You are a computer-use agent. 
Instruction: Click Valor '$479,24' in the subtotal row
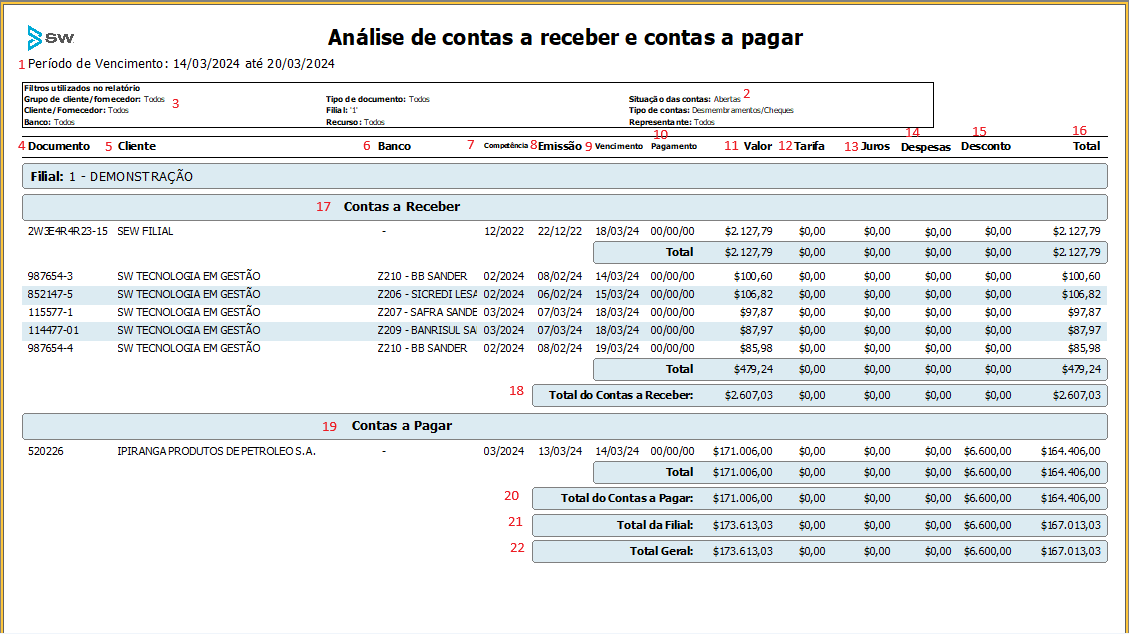tap(753, 369)
